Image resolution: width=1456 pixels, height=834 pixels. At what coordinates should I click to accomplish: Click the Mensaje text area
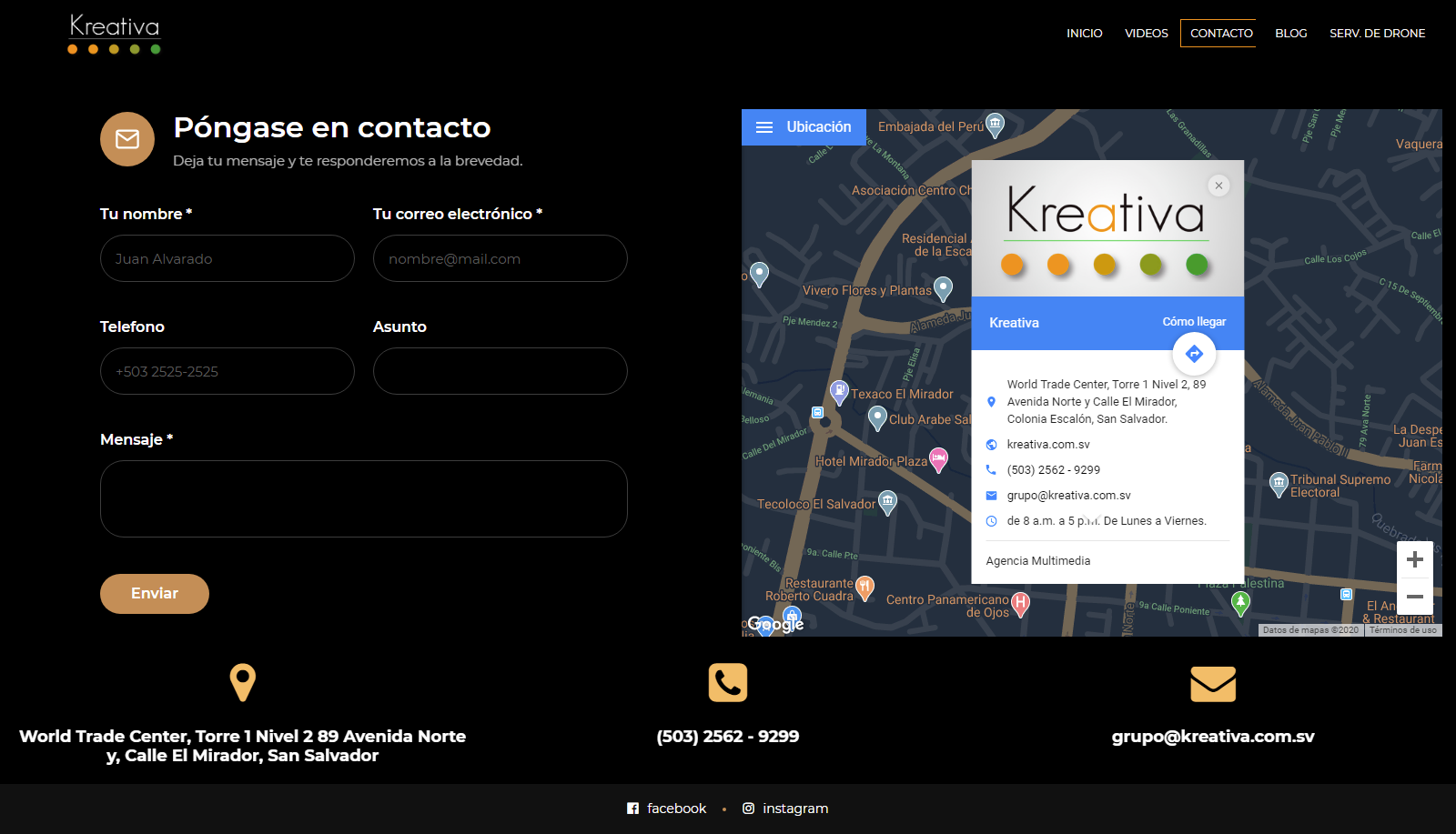point(364,498)
